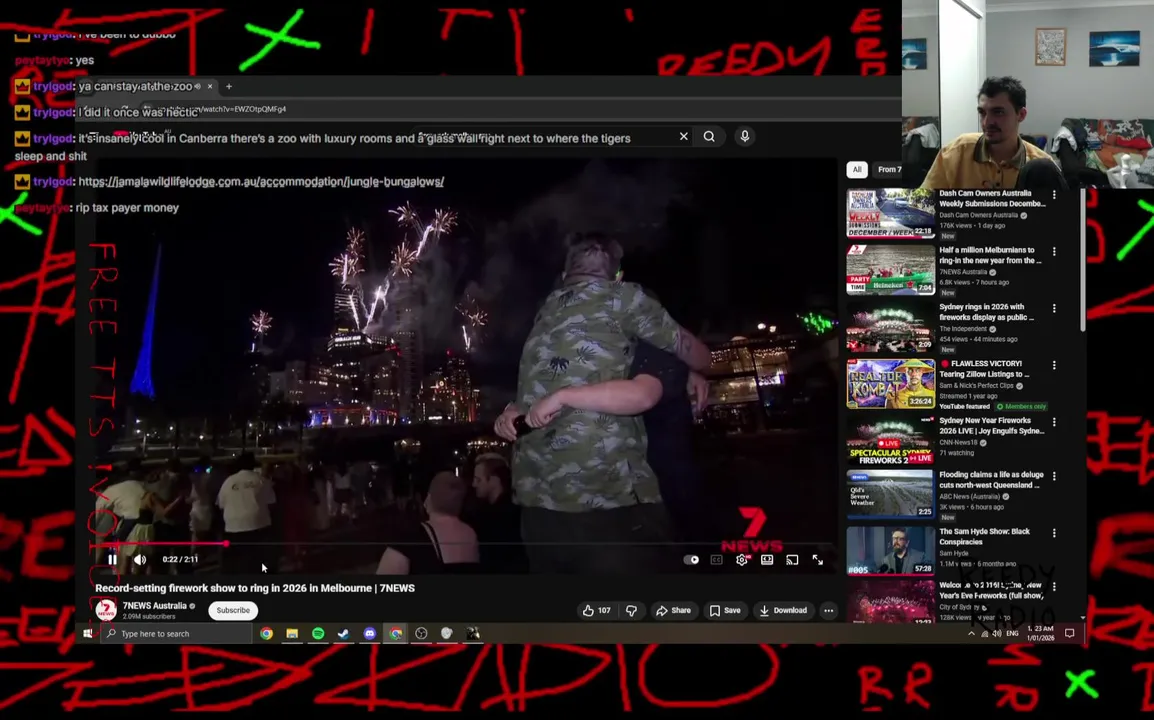Image resolution: width=1154 pixels, height=720 pixels.
Task: Enter fullscreen mode
Action: point(818,560)
